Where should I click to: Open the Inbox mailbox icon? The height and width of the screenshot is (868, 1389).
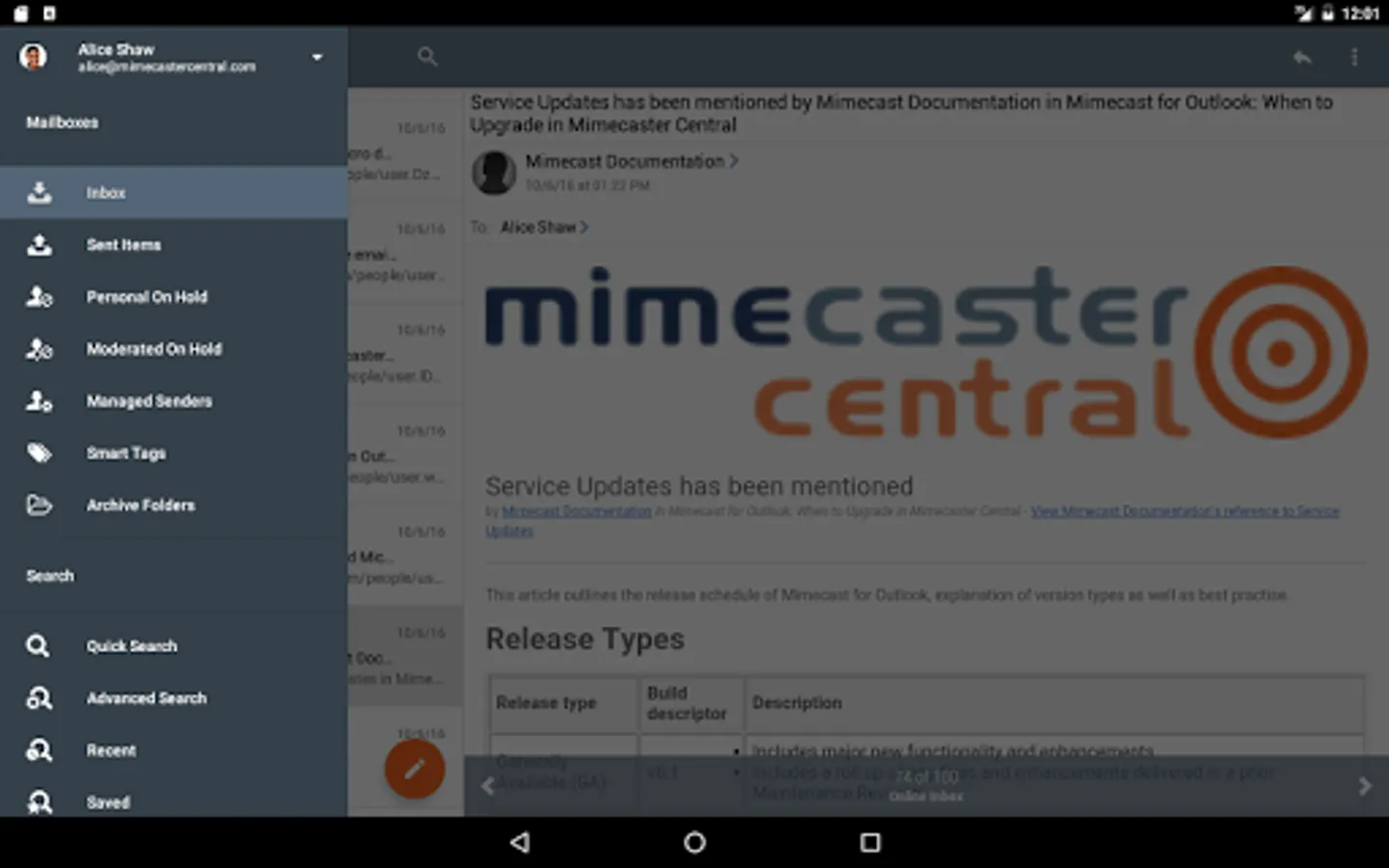pos(40,193)
